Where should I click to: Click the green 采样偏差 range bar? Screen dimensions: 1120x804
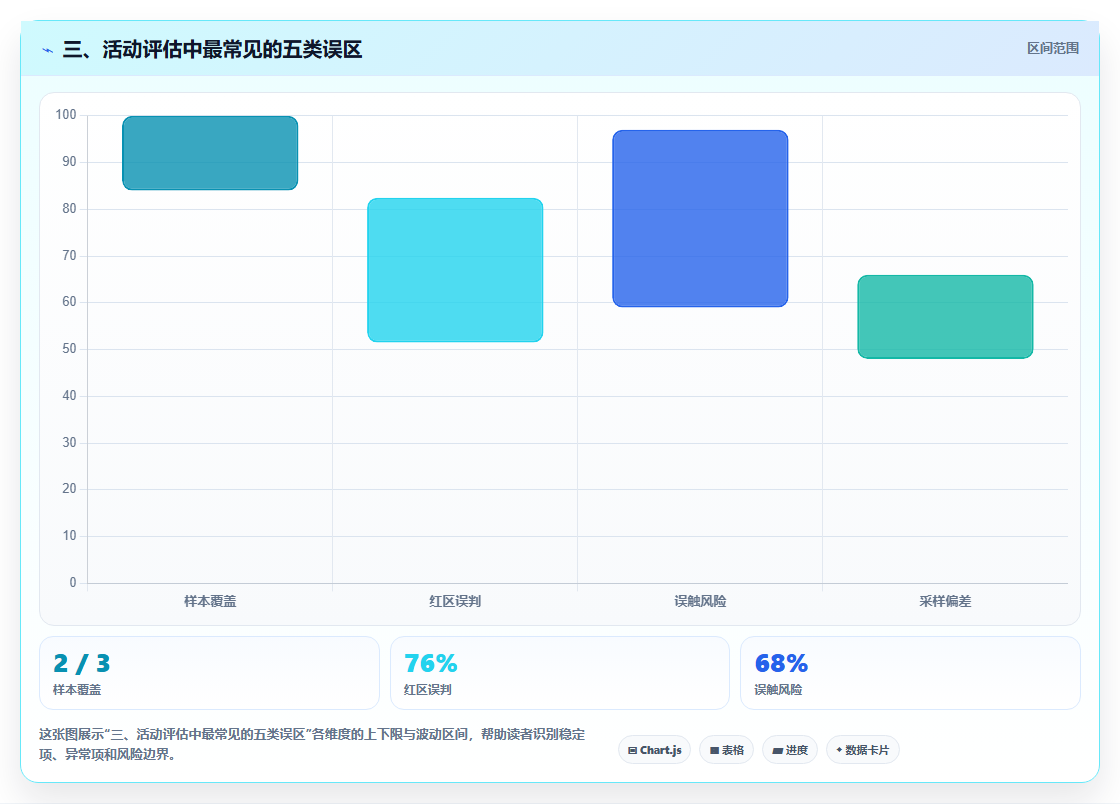pos(945,317)
